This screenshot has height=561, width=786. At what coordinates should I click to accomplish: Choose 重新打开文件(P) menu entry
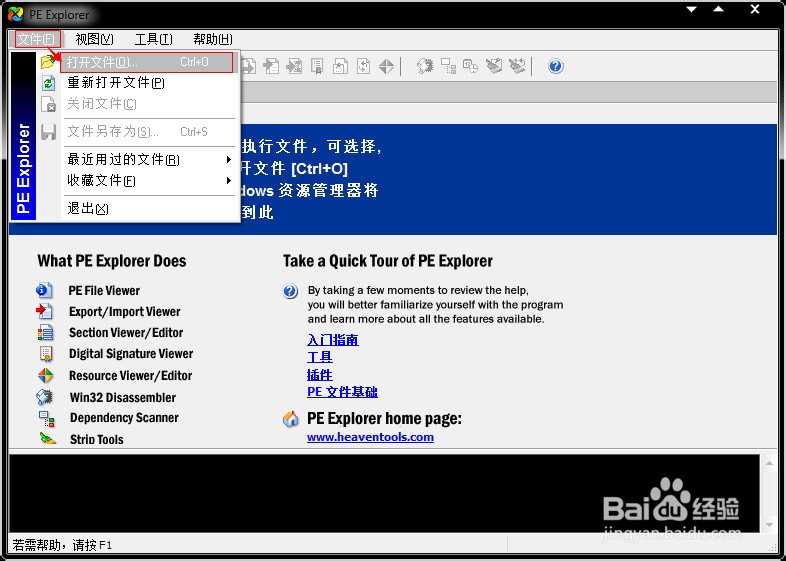pos(138,82)
